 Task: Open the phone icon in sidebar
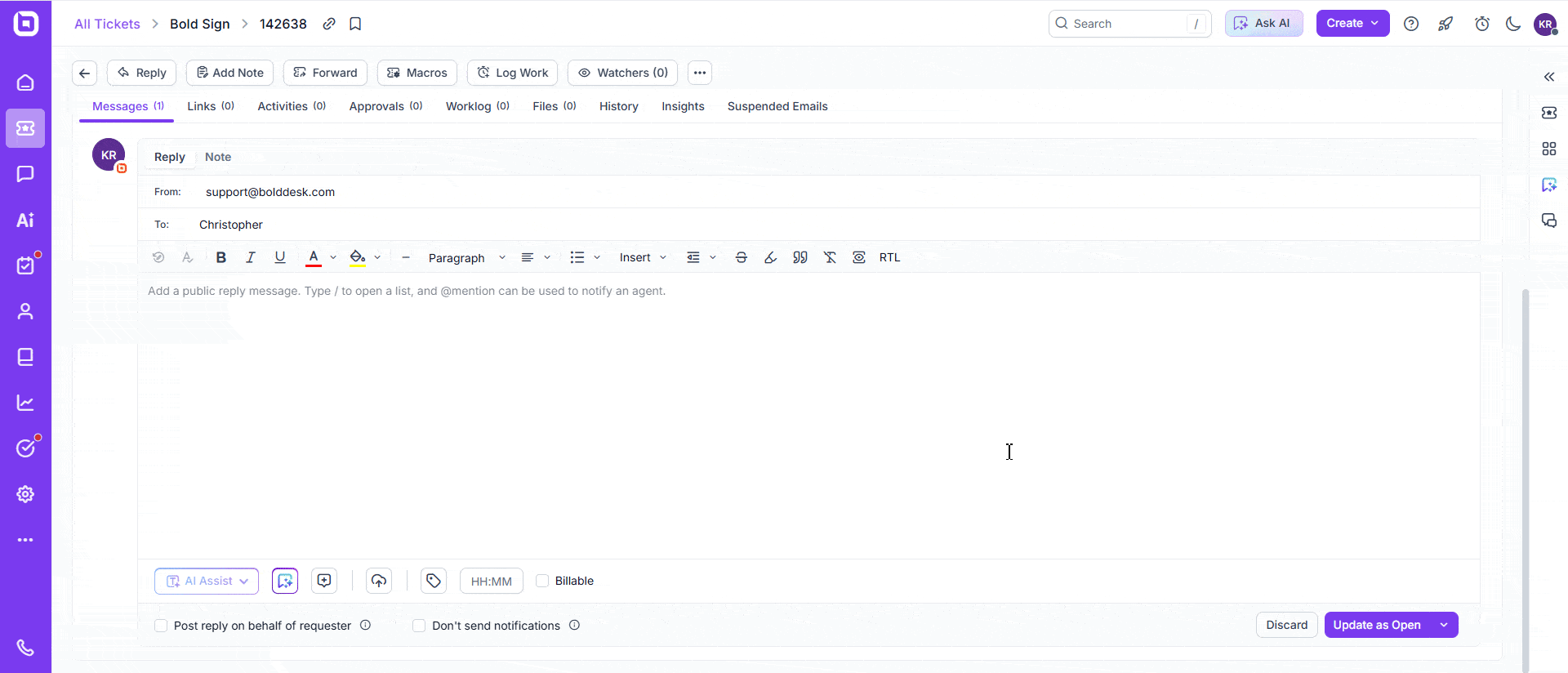pos(25,648)
